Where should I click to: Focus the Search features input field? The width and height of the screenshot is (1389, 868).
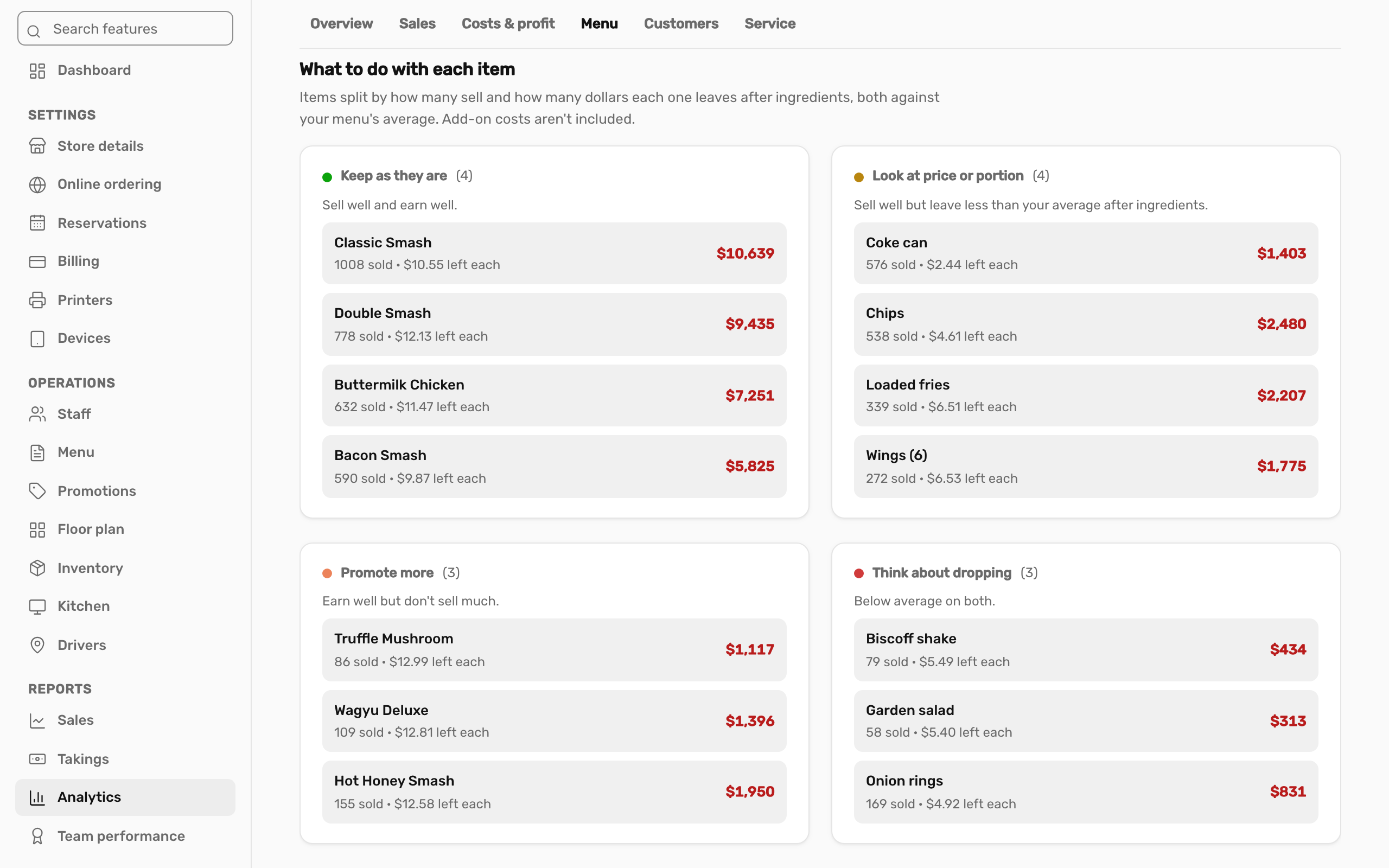(x=125, y=28)
